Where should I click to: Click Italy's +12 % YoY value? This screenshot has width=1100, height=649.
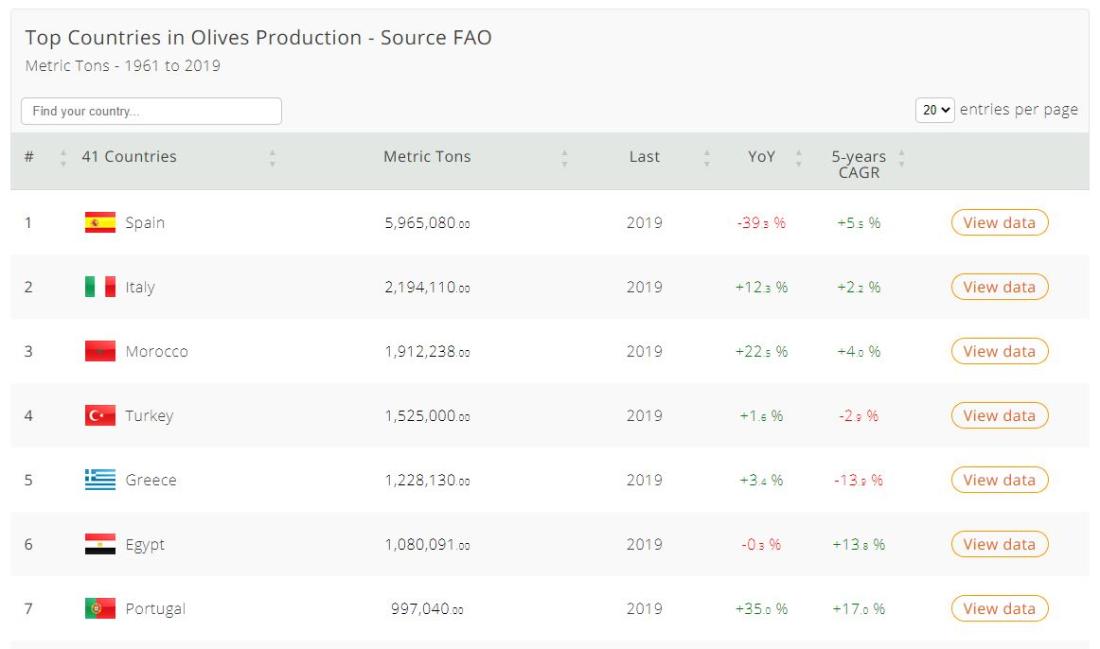click(x=761, y=288)
